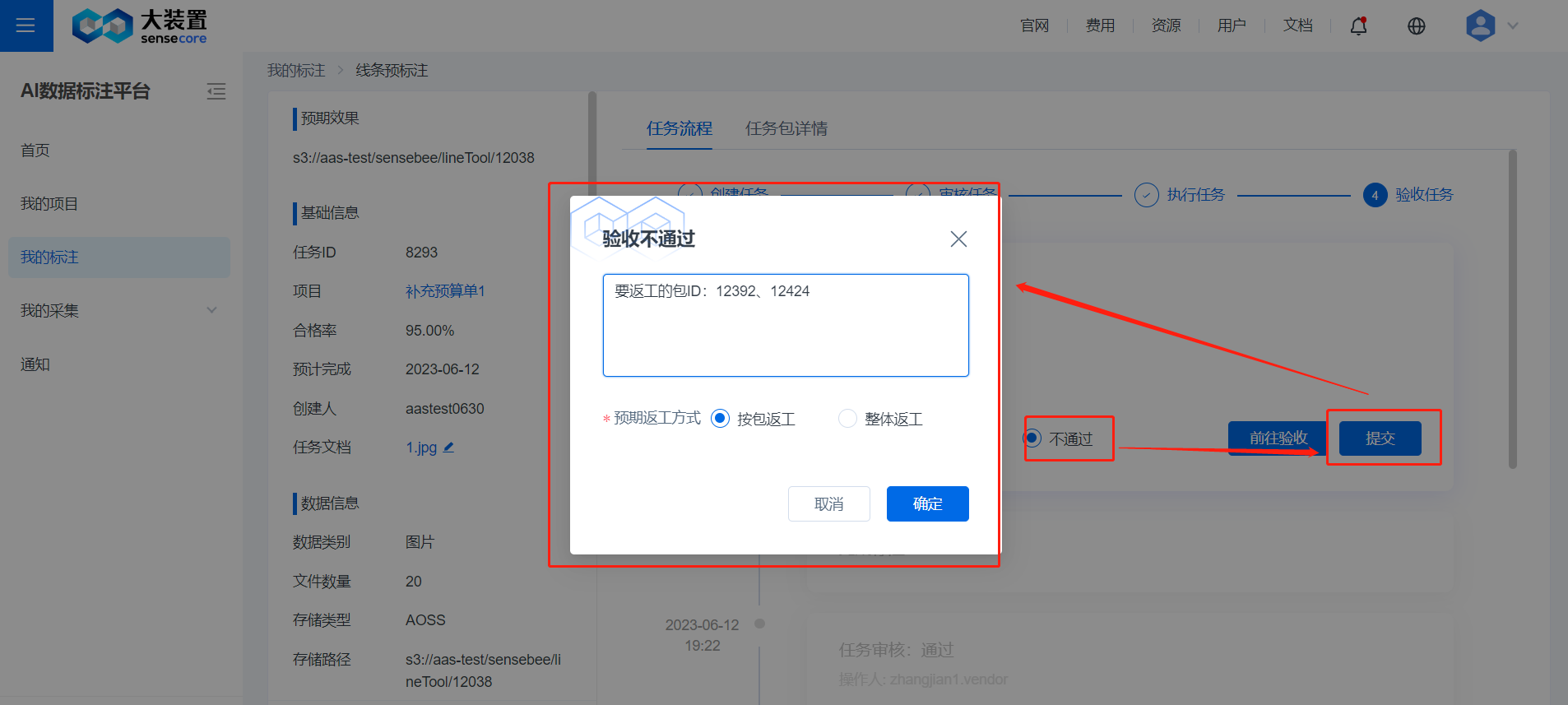This screenshot has height=705, width=1568.
Task: Click the creator name aastest0630
Action: [445, 409]
